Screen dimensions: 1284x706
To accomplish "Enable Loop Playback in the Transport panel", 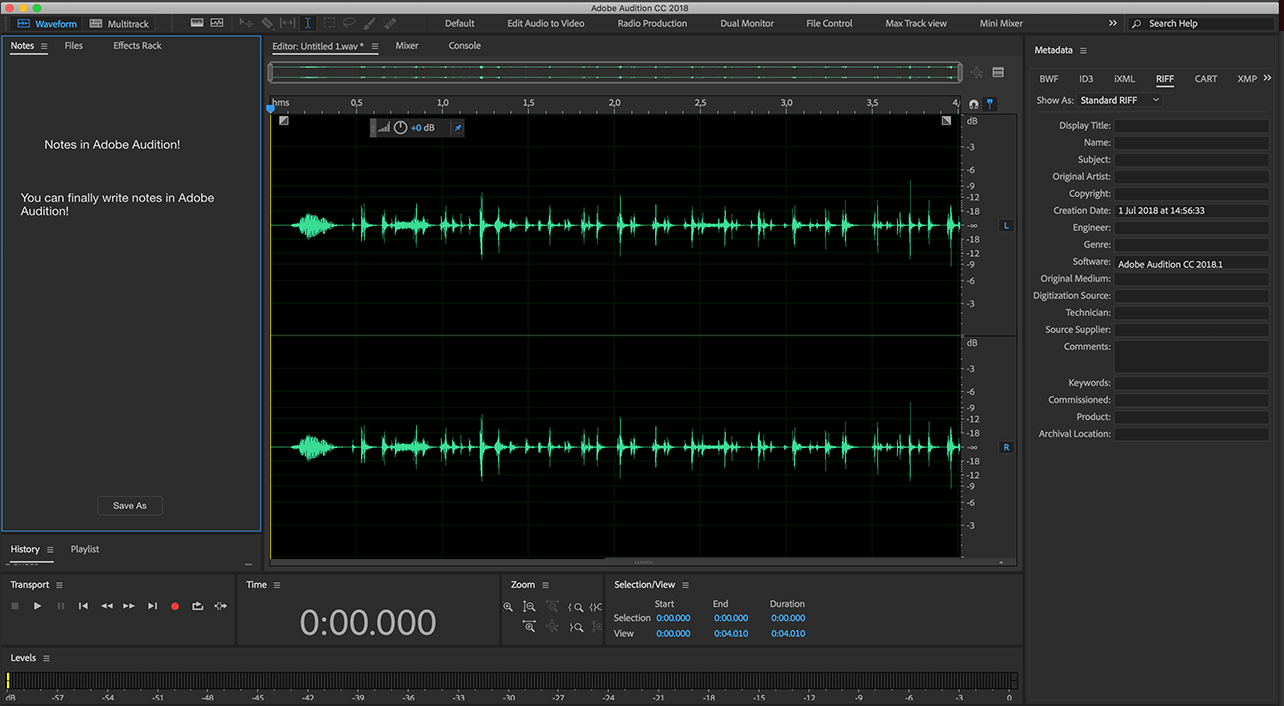I will (197, 605).
